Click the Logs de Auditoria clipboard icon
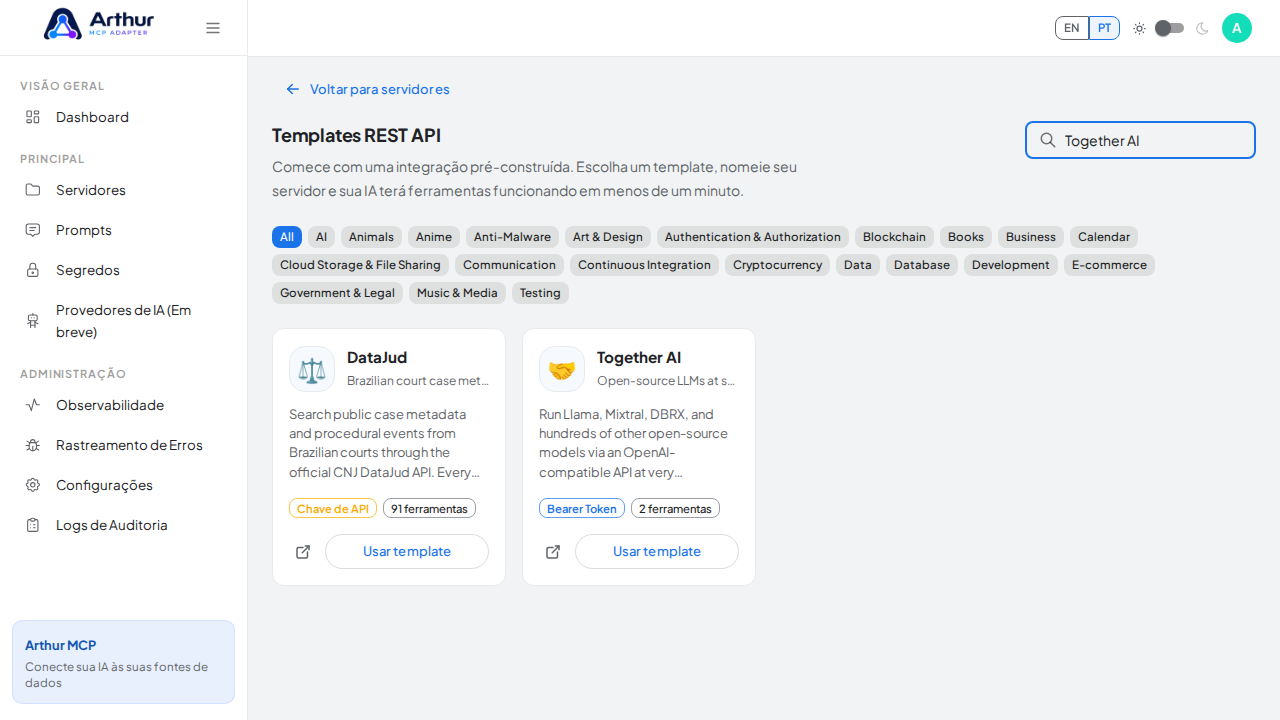1280x720 pixels. point(33,525)
